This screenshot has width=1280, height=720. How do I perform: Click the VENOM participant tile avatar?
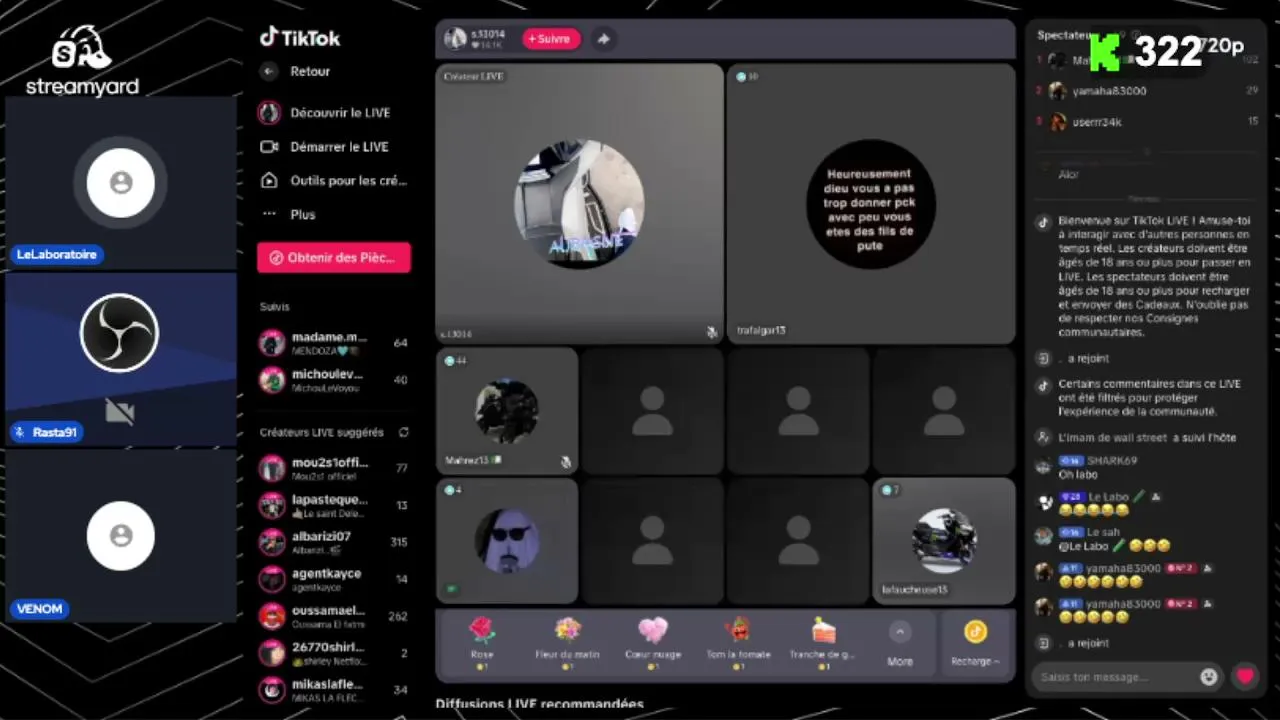pyautogui.click(x=121, y=536)
